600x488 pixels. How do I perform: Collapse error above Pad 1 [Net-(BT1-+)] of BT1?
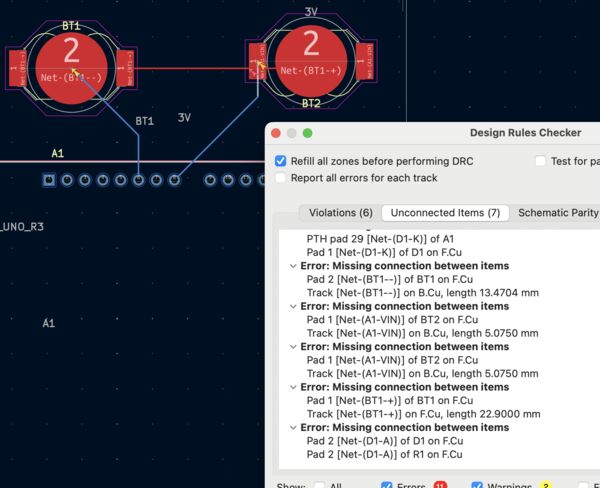pos(293,387)
